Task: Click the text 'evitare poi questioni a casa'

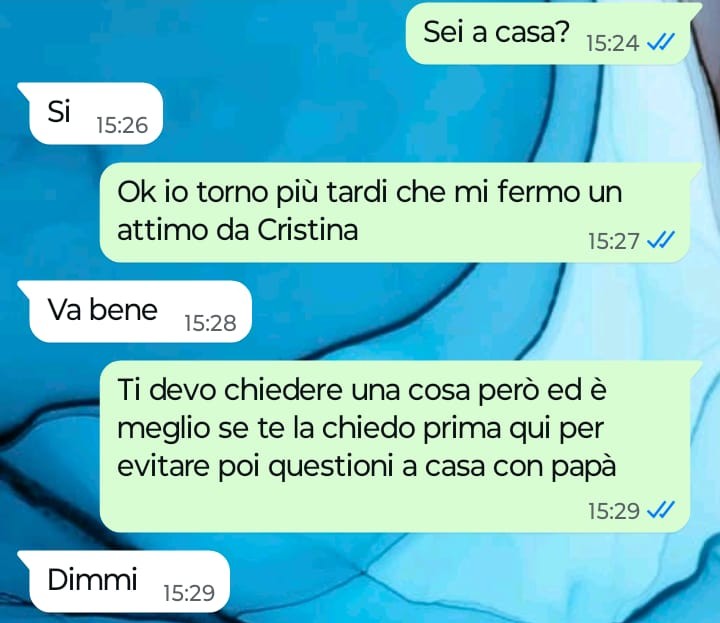Action: click(x=301, y=466)
